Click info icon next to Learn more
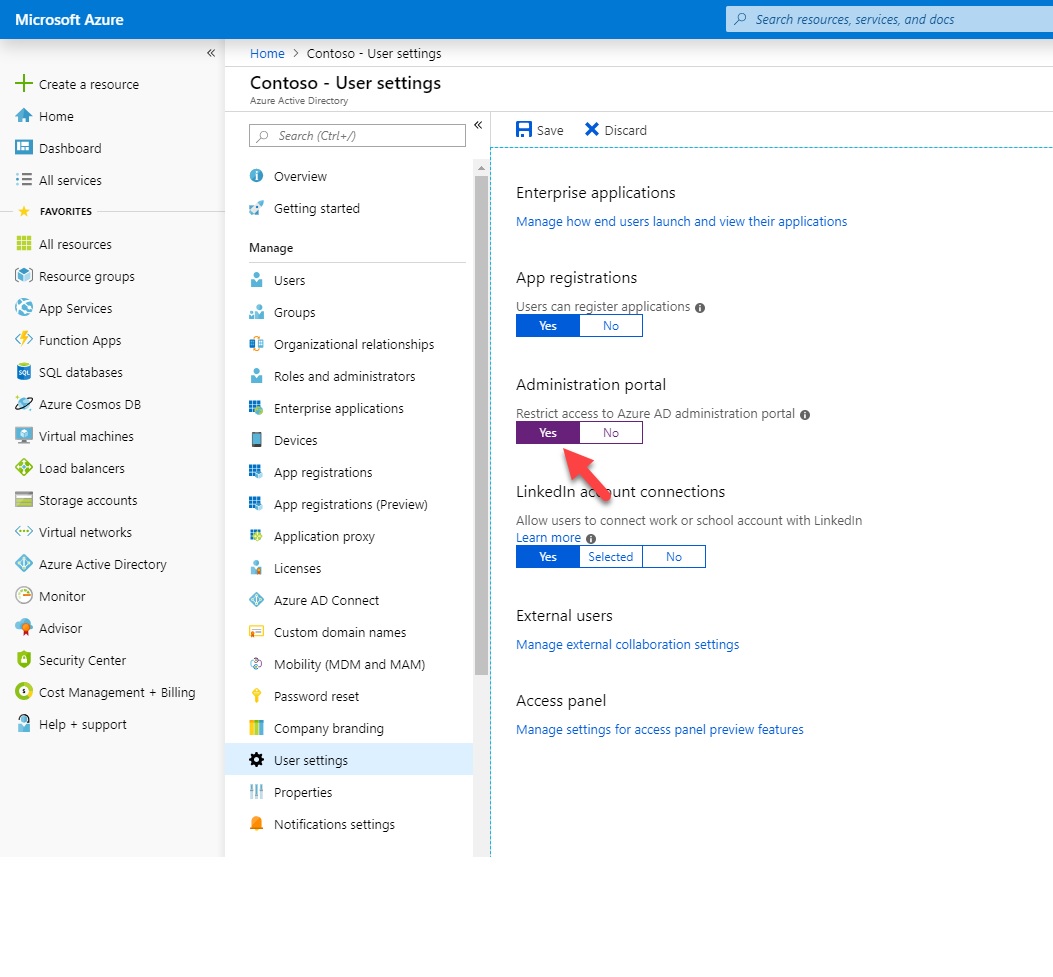Screen dimensions: 1053x977 point(591,539)
